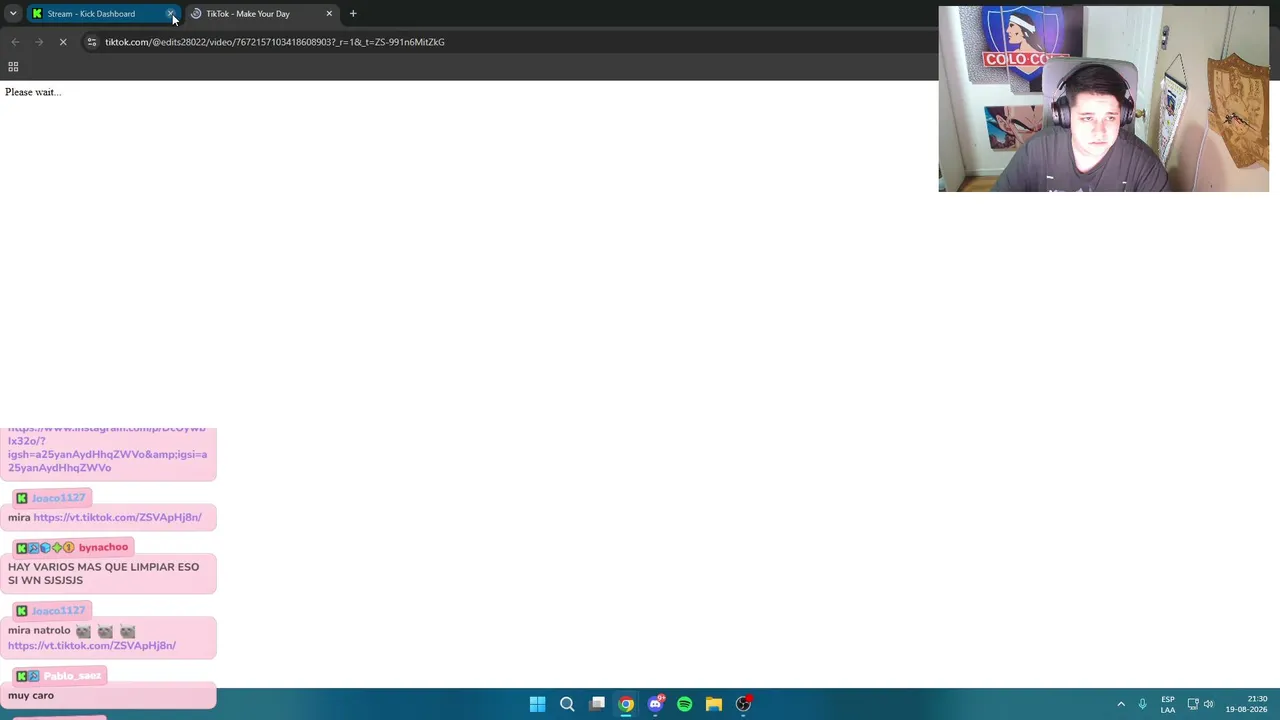Image resolution: width=1280 pixels, height=720 pixels.
Task: Switch to OBS Studio in the taskbar
Action: tap(743, 704)
